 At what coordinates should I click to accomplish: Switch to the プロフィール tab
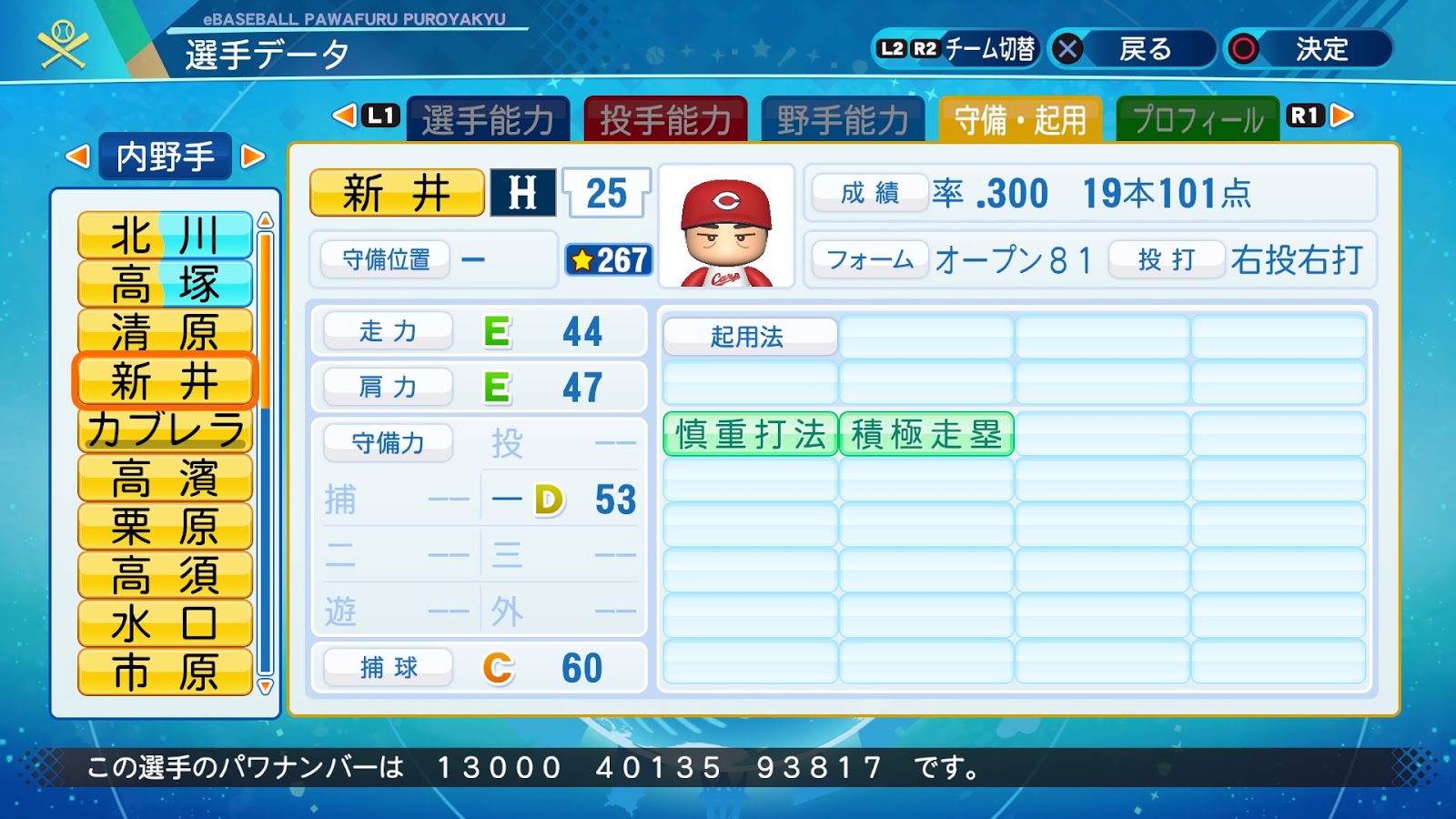coord(1198,119)
